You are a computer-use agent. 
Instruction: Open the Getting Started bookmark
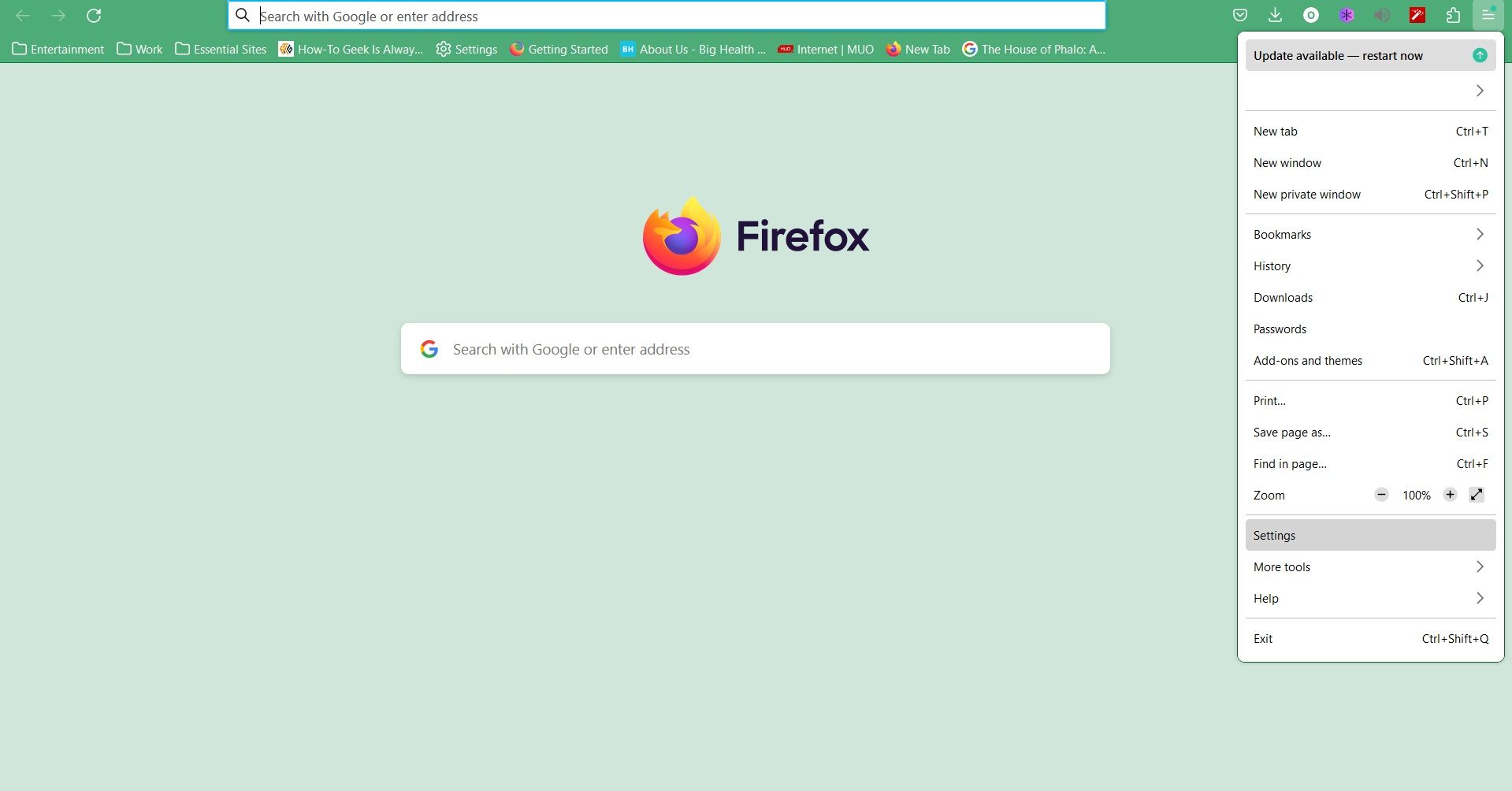coord(559,49)
